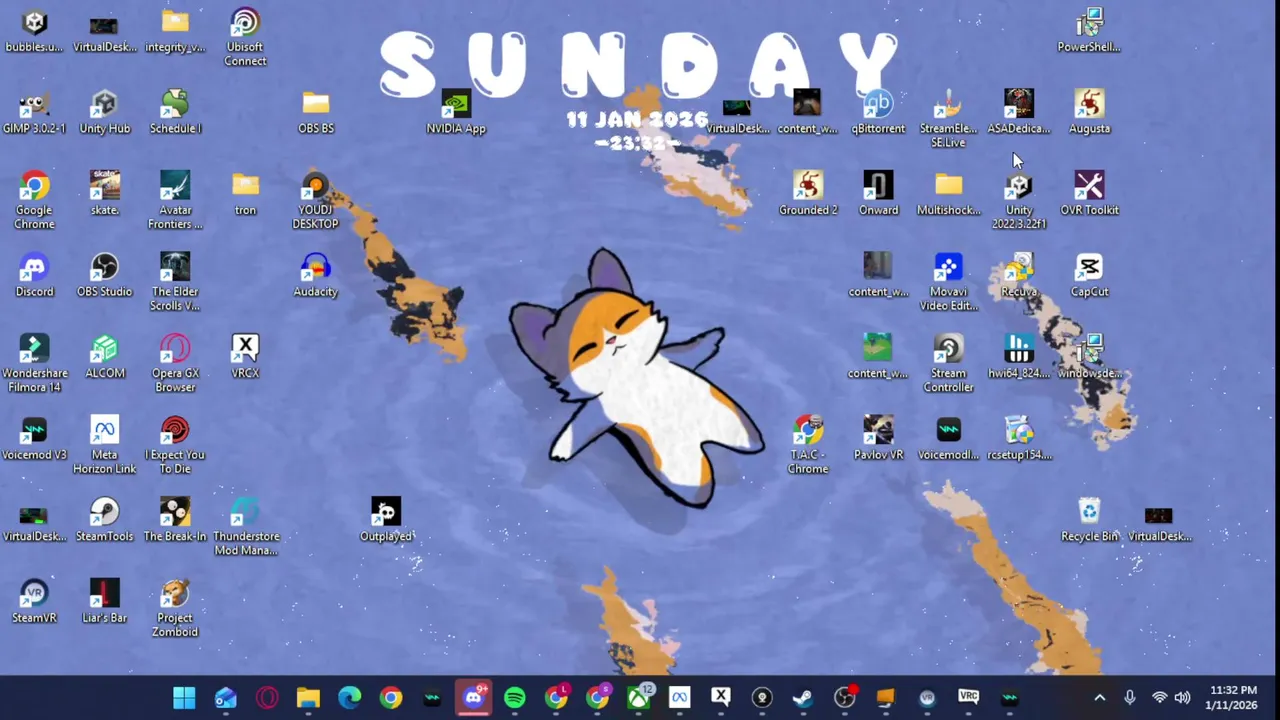Select the skate. game shortcut
1280x720 pixels.
coord(104,193)
